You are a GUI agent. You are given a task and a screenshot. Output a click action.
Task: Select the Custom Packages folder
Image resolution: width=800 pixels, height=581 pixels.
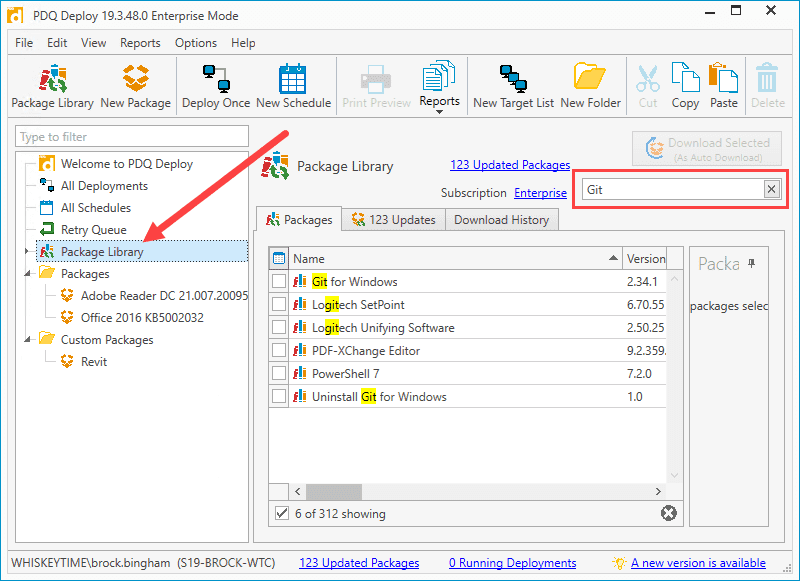(x=107, y=339)
